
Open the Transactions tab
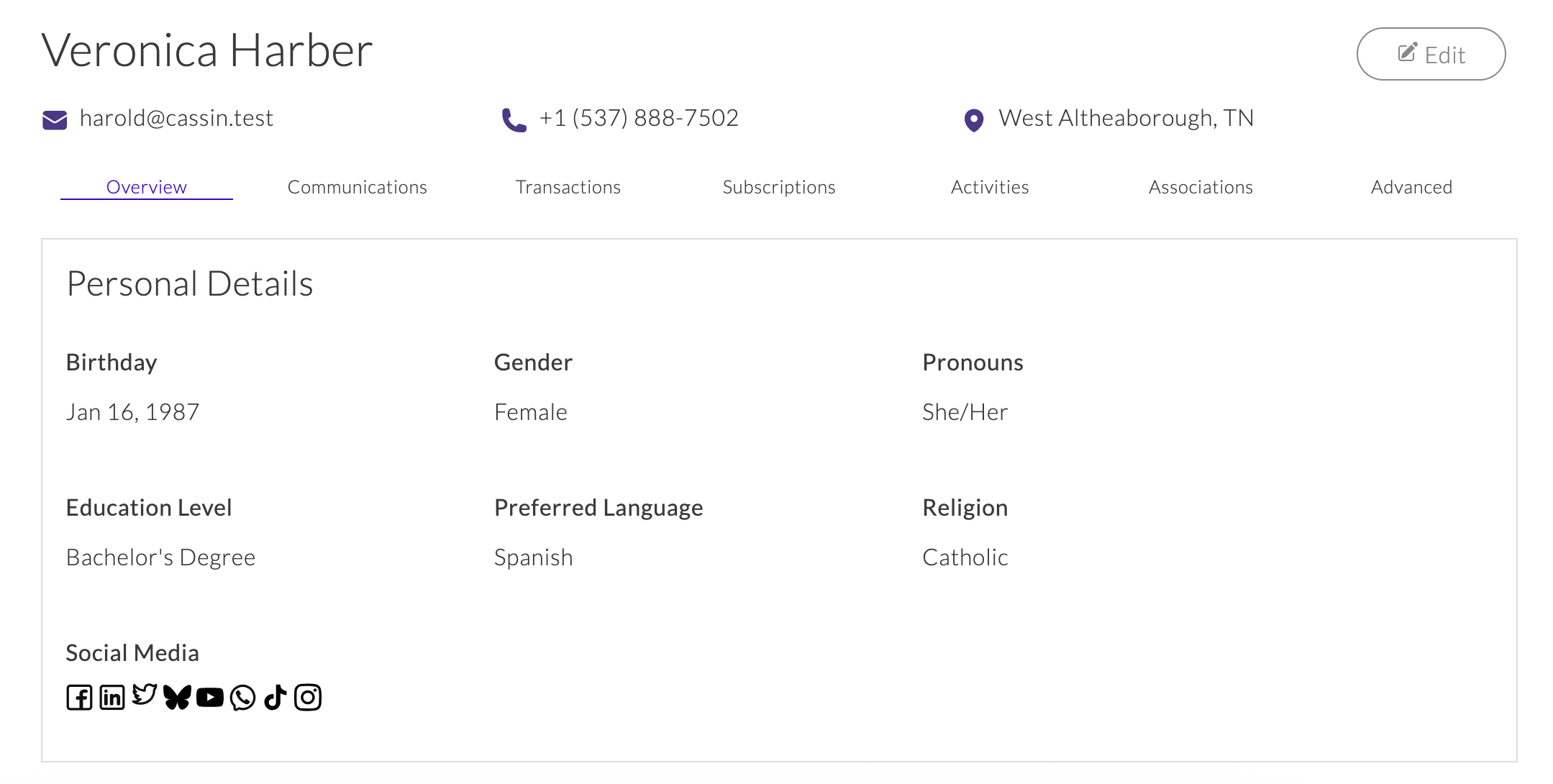coord(568,187)
